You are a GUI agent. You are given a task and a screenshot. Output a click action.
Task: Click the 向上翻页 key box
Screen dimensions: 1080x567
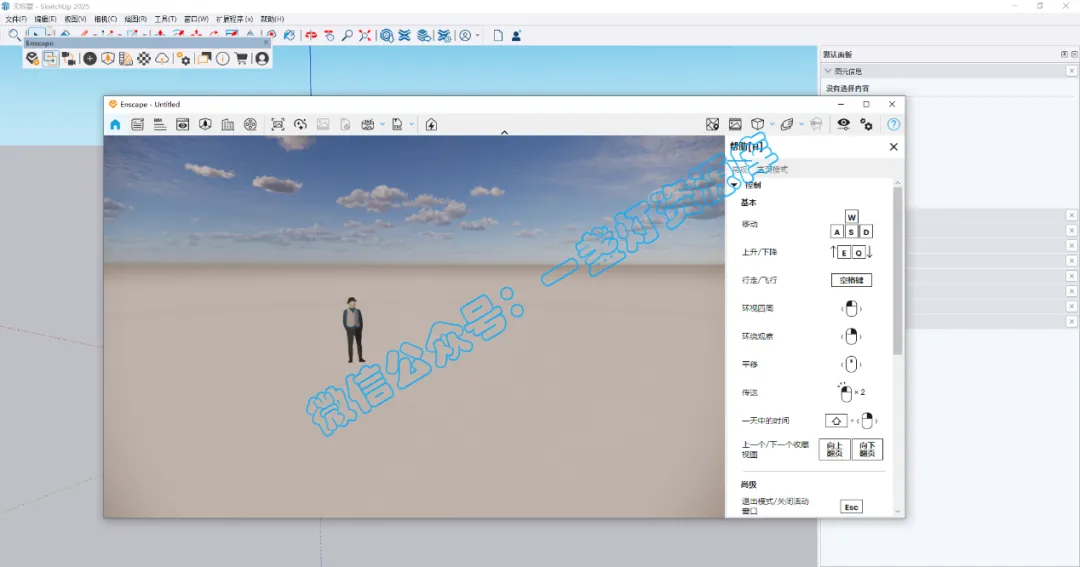[834, 449]
